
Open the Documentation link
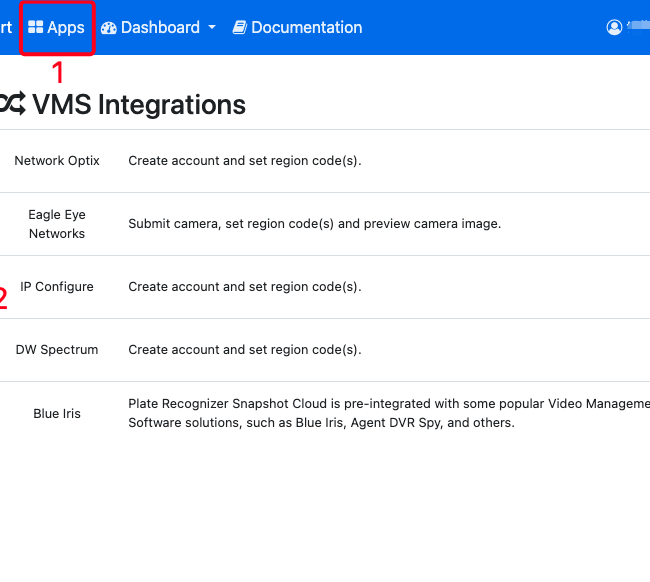(x=297, y=27)
